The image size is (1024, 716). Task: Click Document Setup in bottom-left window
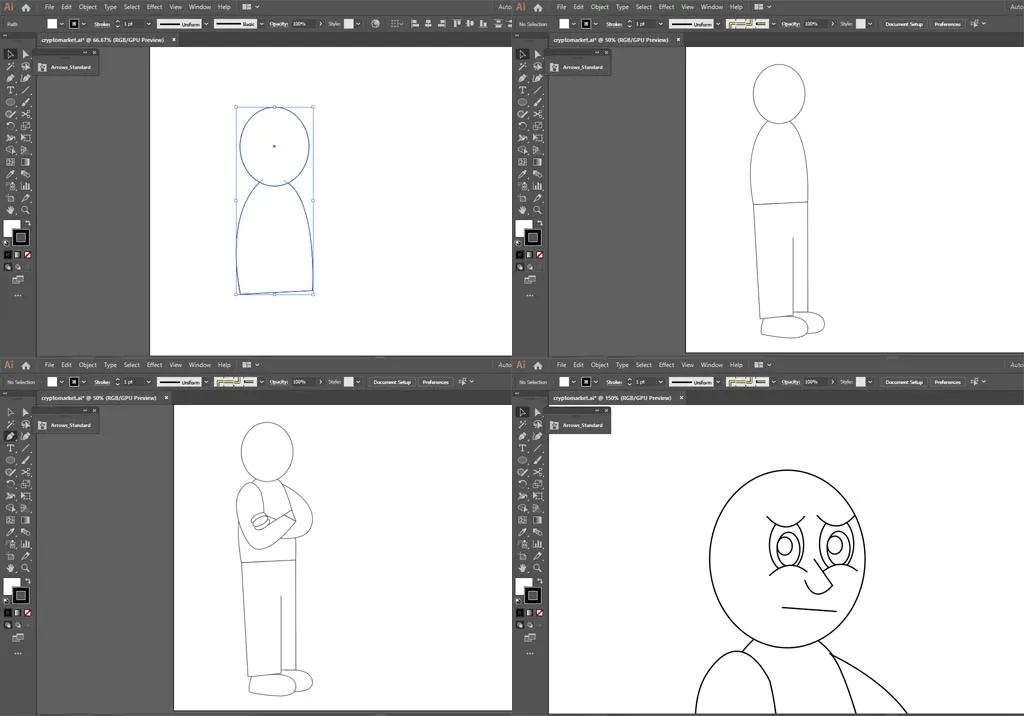pos(392,382)
